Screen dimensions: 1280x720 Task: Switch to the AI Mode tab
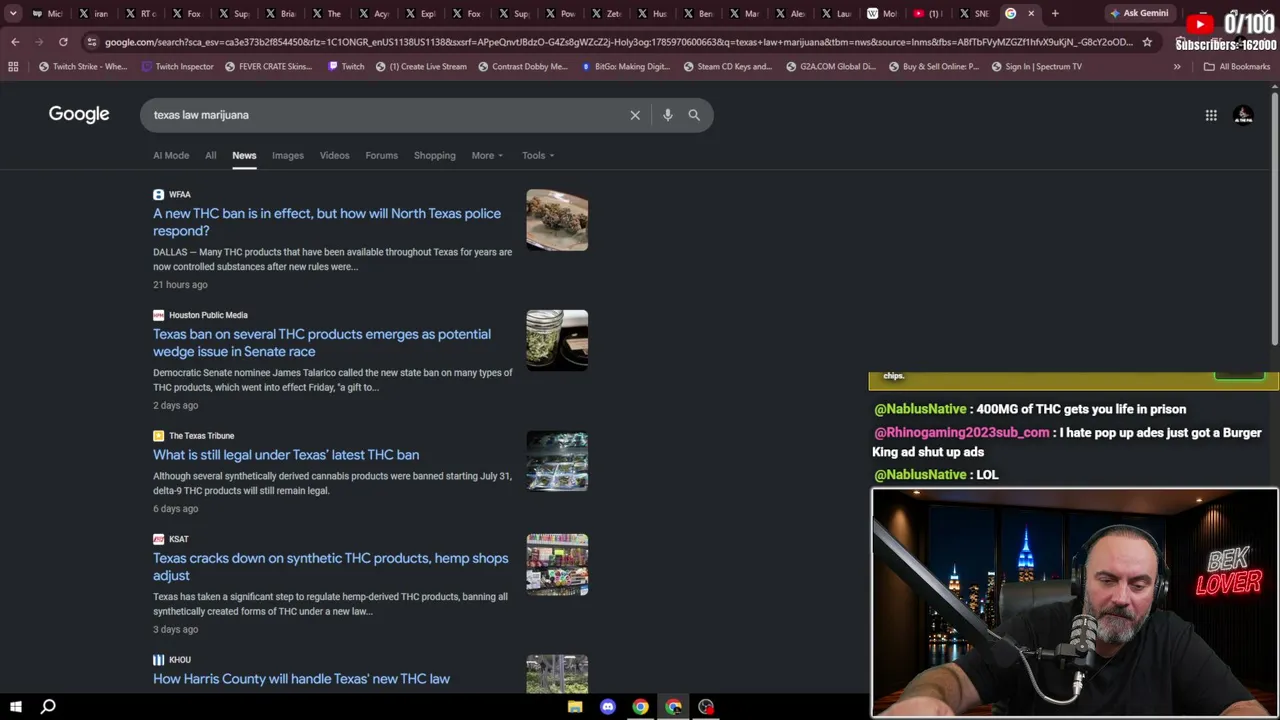[171, 155]
